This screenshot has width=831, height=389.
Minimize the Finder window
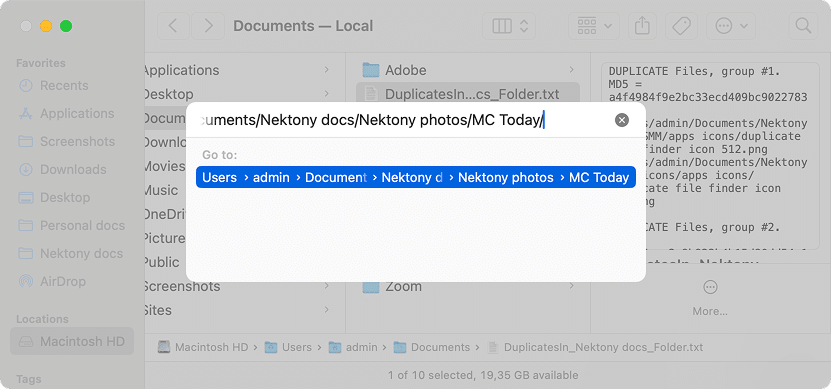click(x=46, y=26)
